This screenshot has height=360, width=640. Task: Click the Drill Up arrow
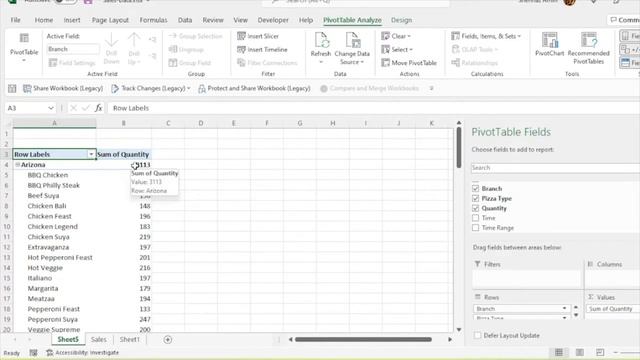click(134, 48)
